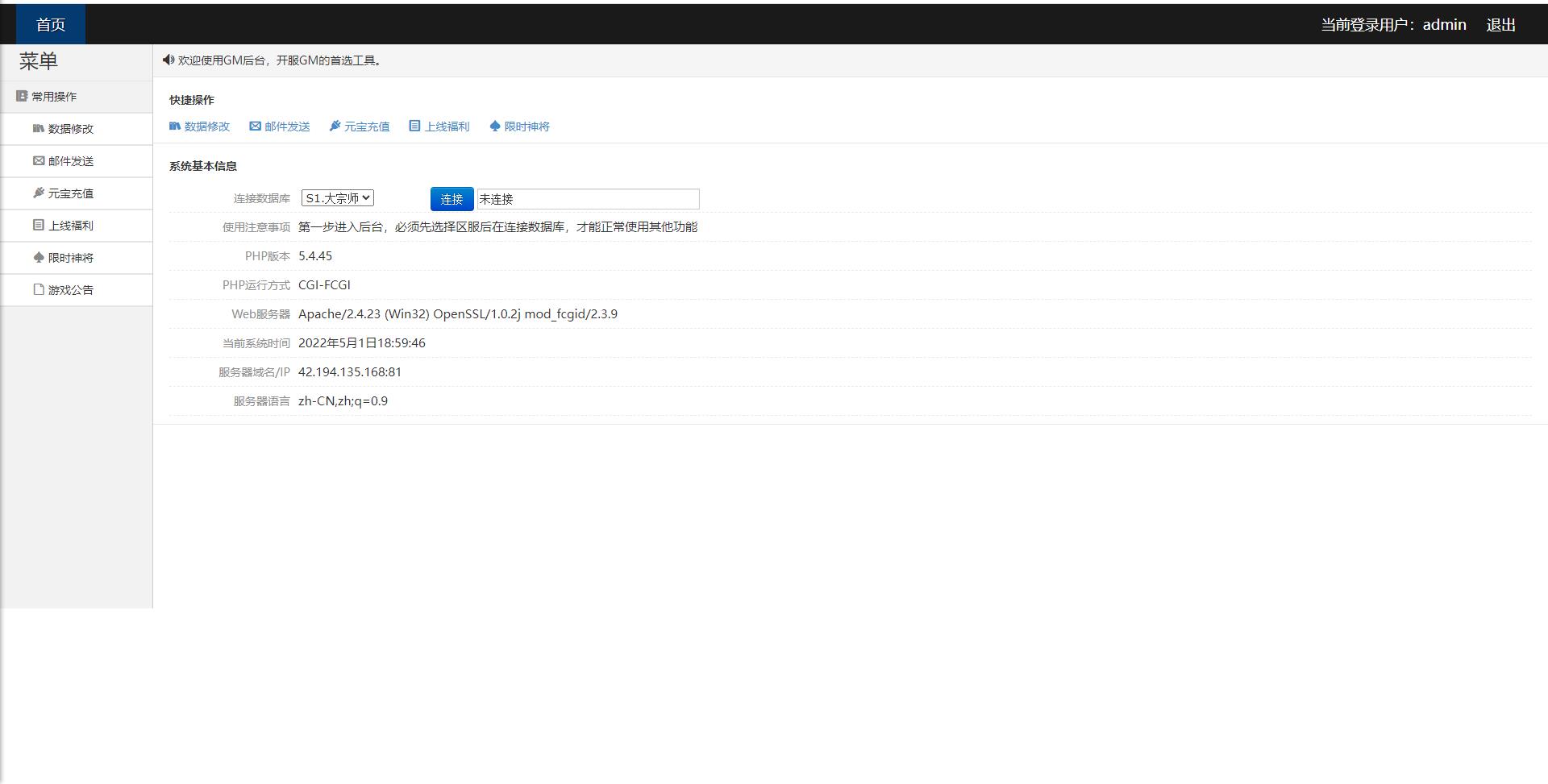Click the Apache/2.4.23 web server value

click(x=458, y=313)
